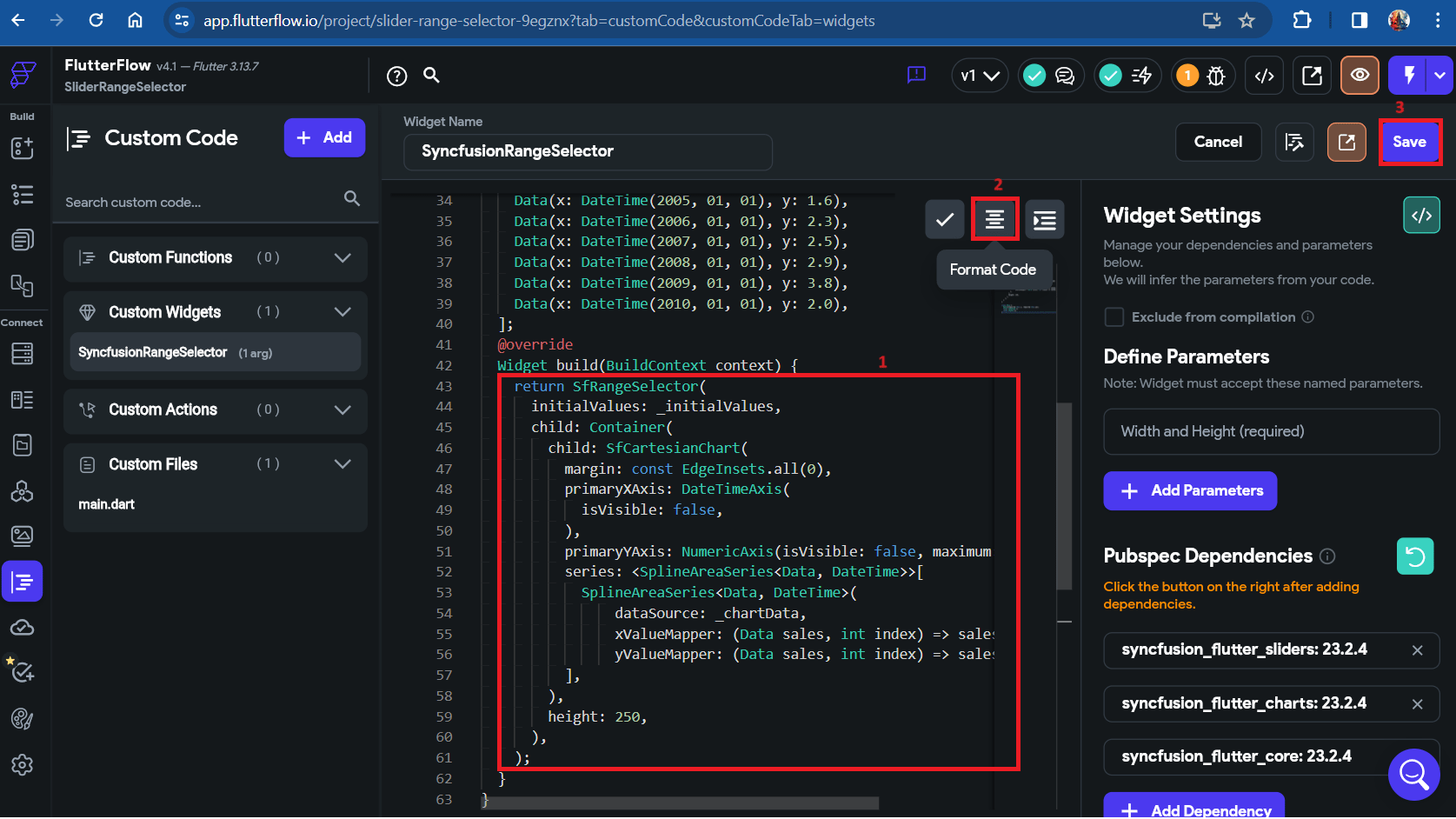This screenshot has height=819, width=1456.
Task: Open the share project export icon
Action: pyautogui.click(x=1312, y=77)
